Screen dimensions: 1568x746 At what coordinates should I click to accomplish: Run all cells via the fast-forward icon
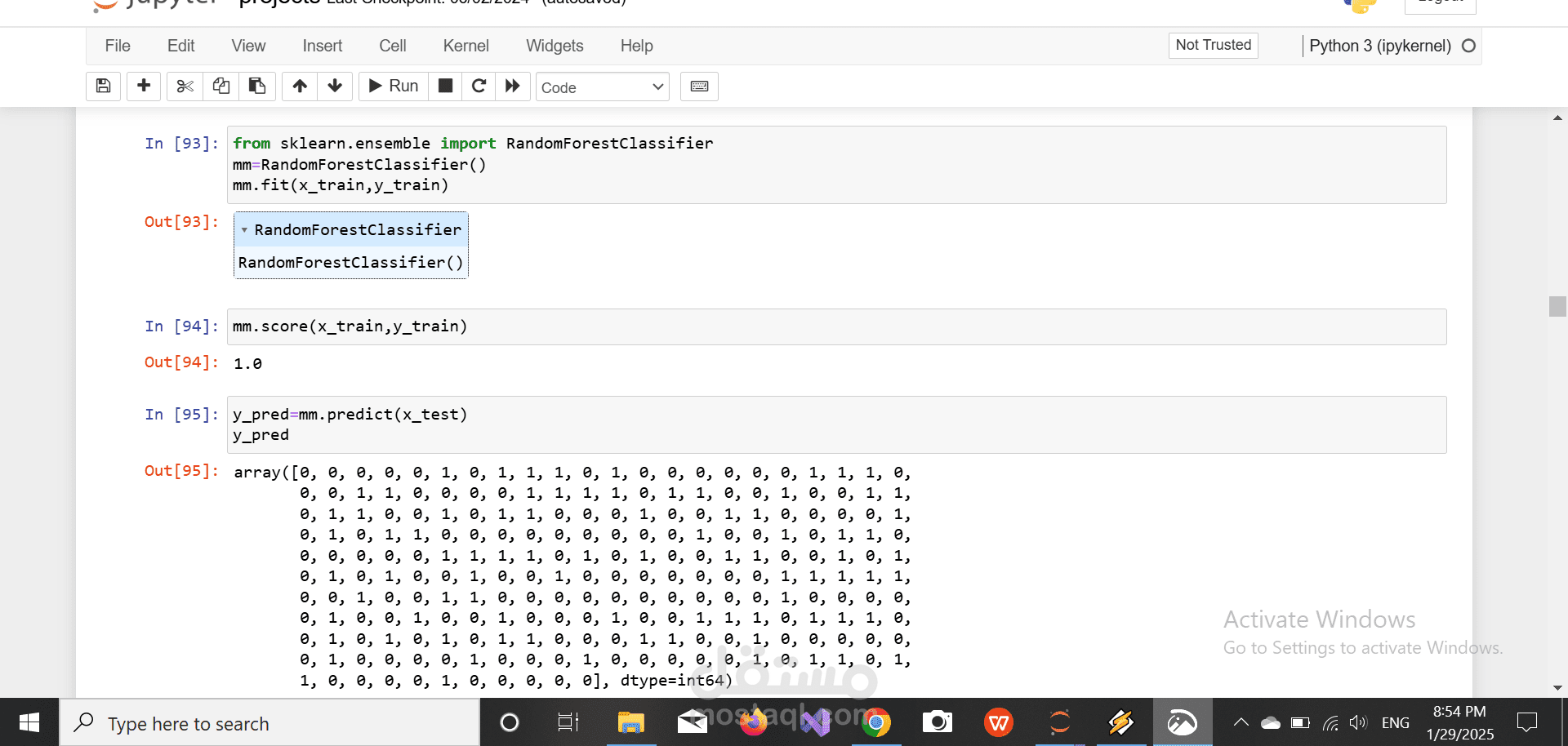[x=513, y=87]
